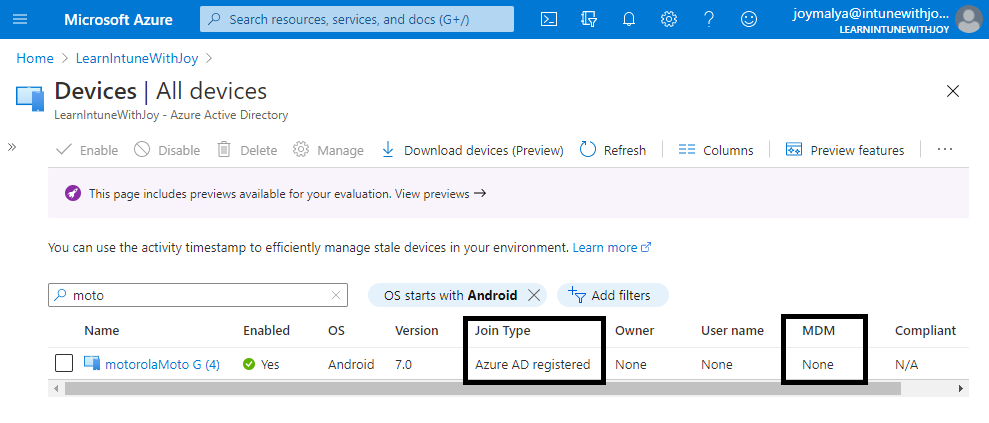Click the green Yes enabled status icon
The width and height of the screenshot is (989, 423).
point(249,364)
